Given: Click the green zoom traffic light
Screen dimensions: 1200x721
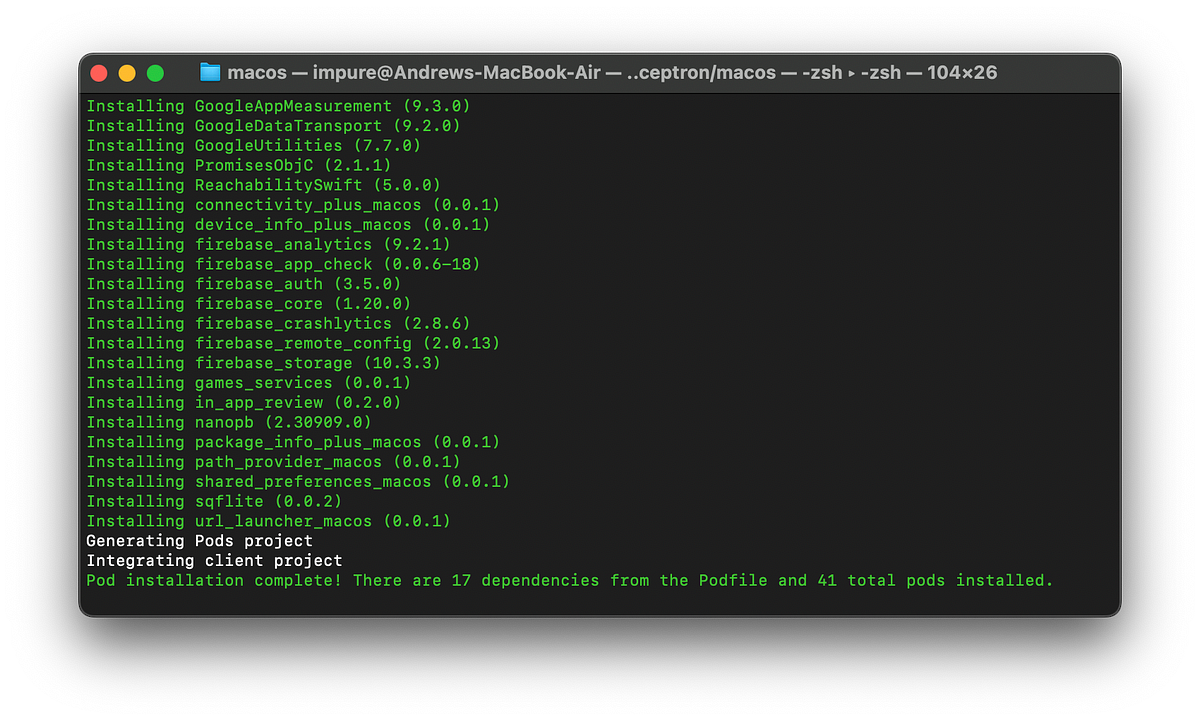Looking at the screenshot, I should tap(155, 73).
